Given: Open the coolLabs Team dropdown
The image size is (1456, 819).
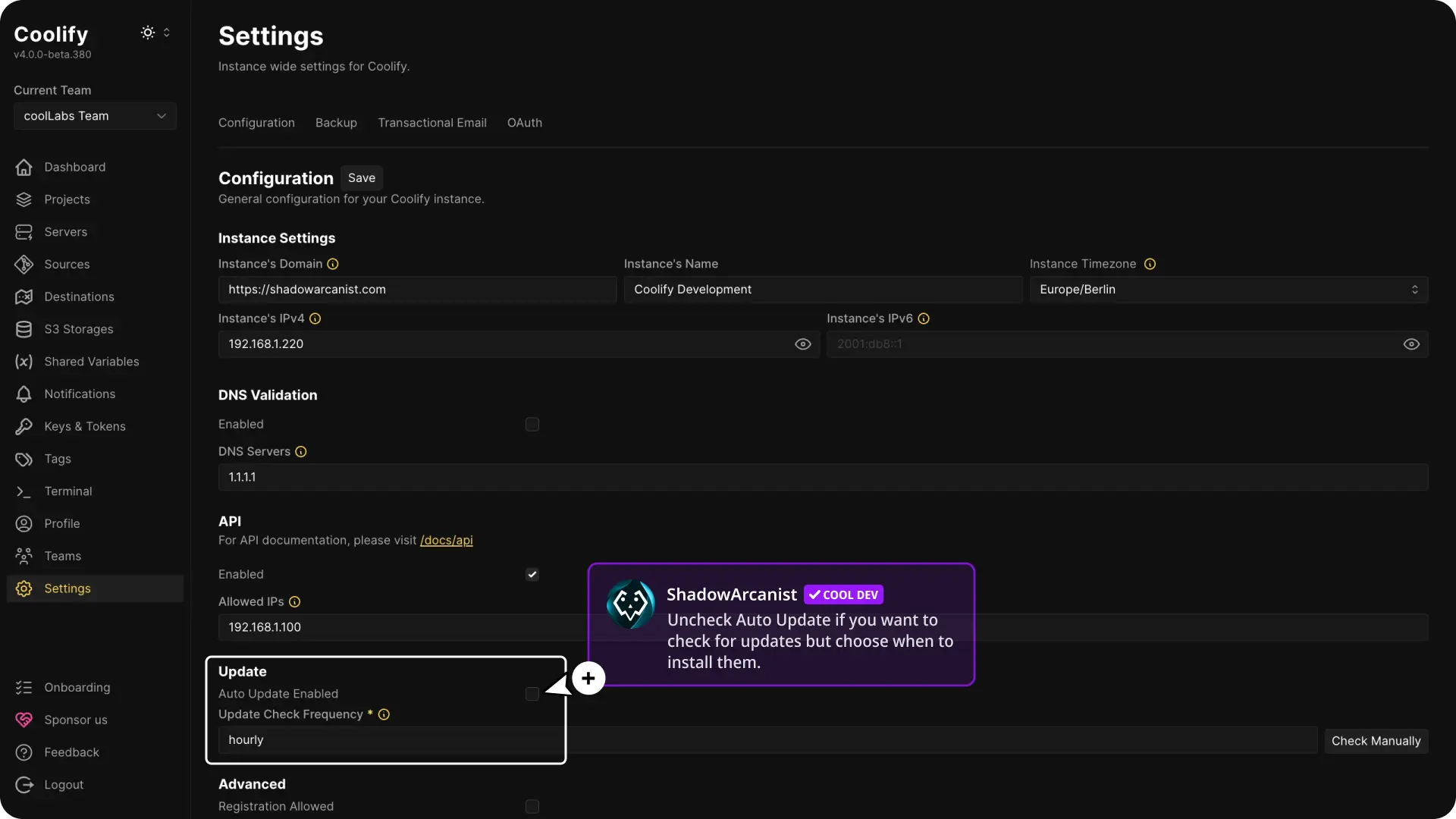Looking at the screenshot, I should (95, 116).
